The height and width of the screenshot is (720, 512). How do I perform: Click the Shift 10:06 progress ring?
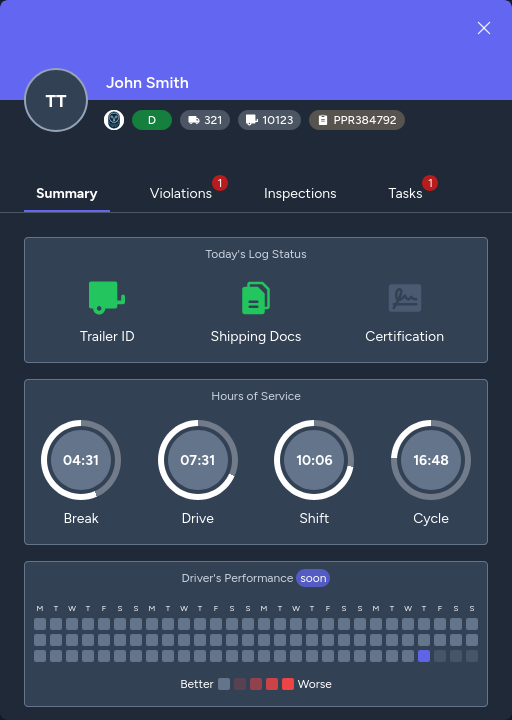point(314,460)
